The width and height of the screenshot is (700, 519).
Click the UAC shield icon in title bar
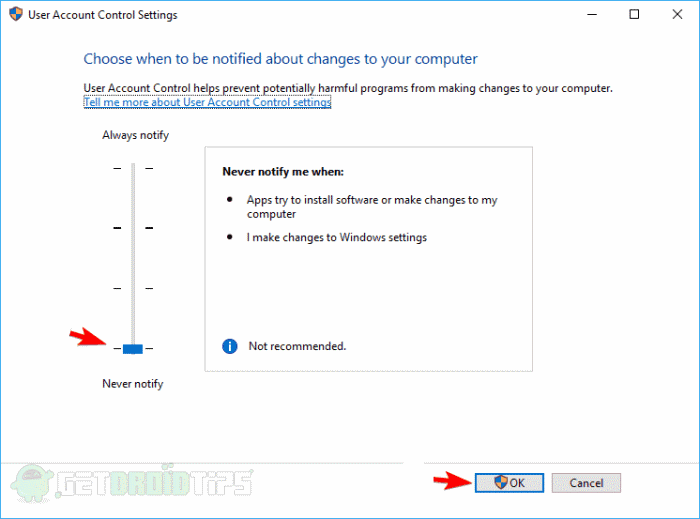pos(15,15)
